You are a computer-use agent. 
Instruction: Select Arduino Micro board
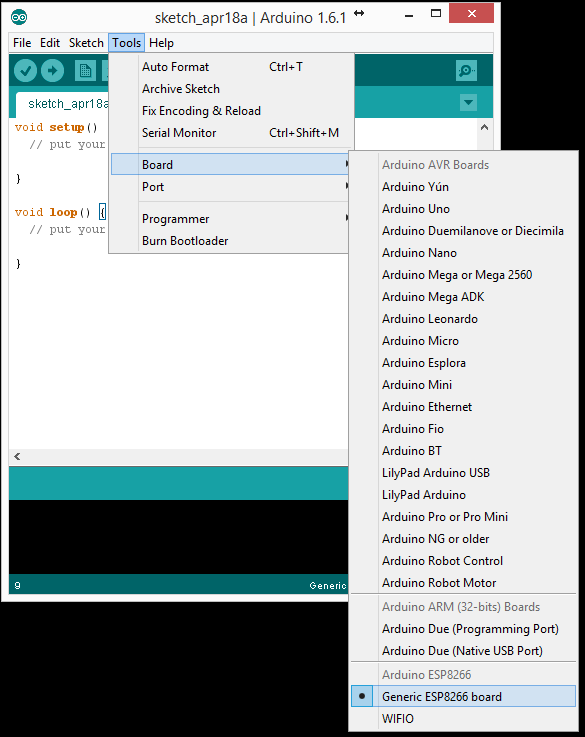click(x=463, y=341)
